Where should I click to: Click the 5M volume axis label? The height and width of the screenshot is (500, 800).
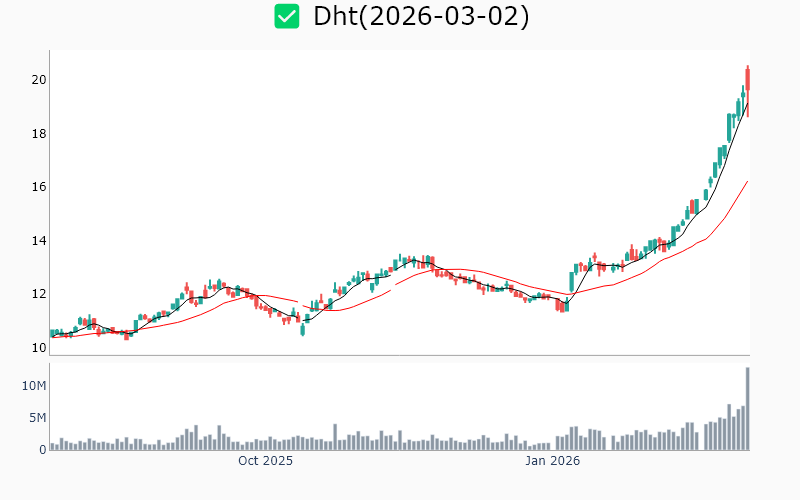37,418
